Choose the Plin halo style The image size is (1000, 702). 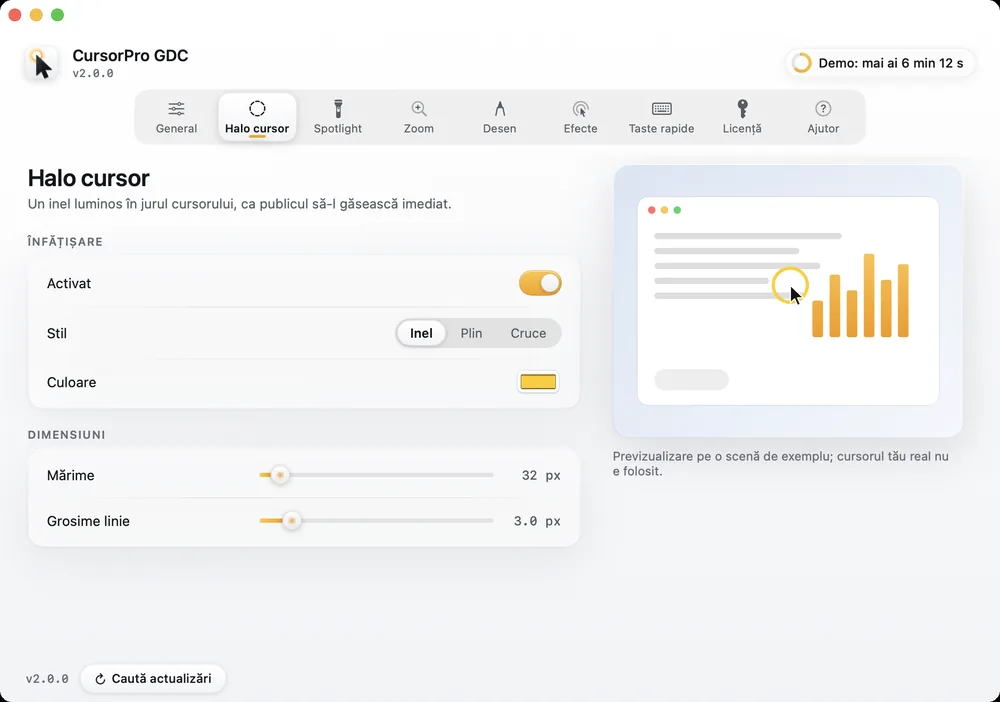[471, 333]
